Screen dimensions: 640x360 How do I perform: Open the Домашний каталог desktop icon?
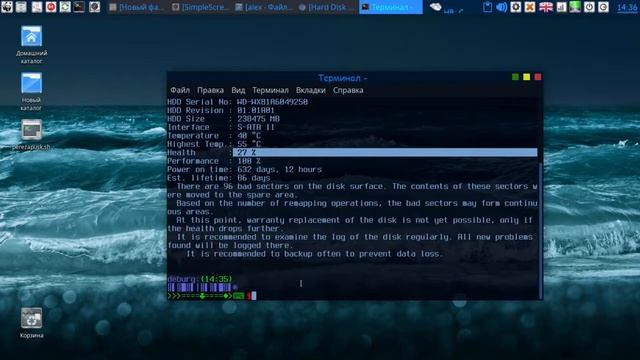(31, 44)
